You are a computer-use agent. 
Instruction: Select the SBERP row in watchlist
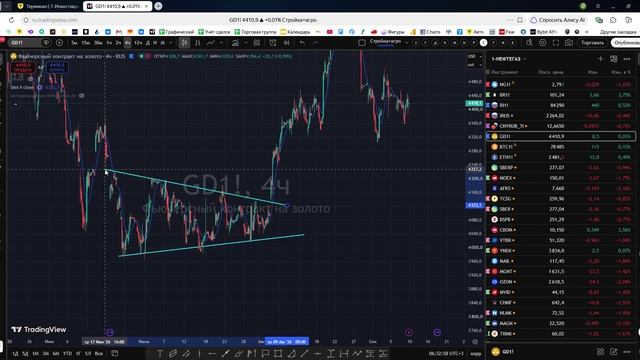pos(560,167)
